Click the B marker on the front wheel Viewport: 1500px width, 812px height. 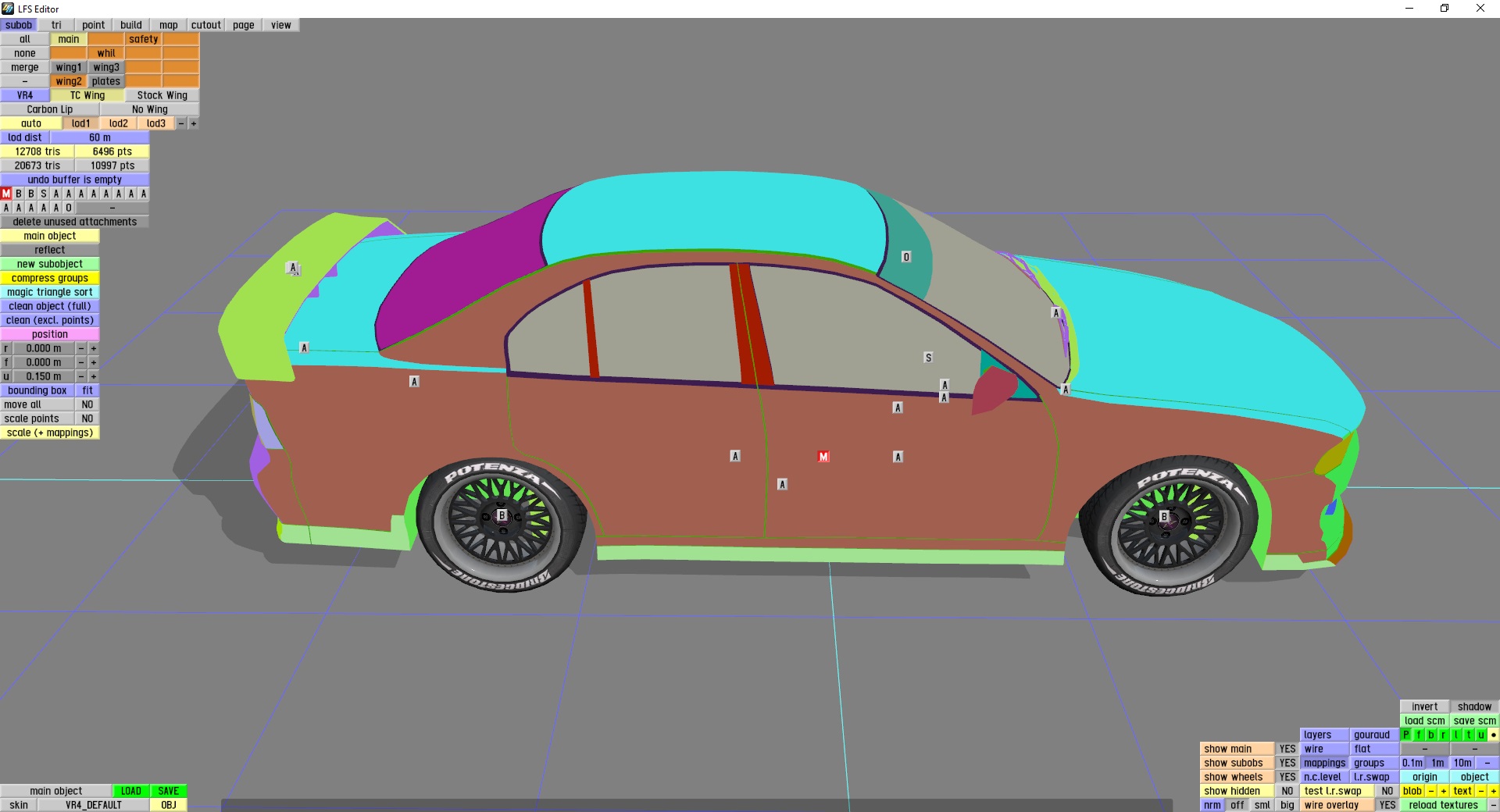(x=1164, y=517)
